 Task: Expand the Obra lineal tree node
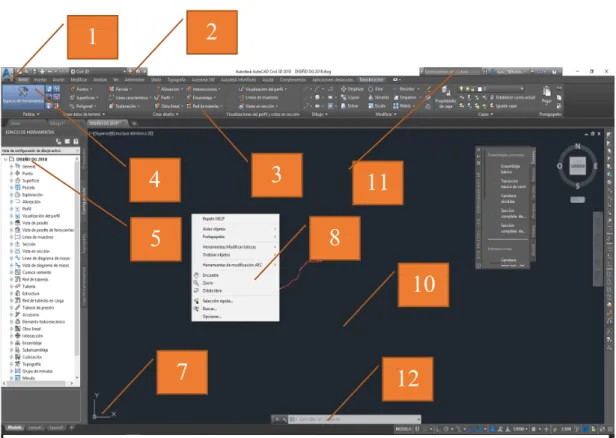(x=11, y=329)
